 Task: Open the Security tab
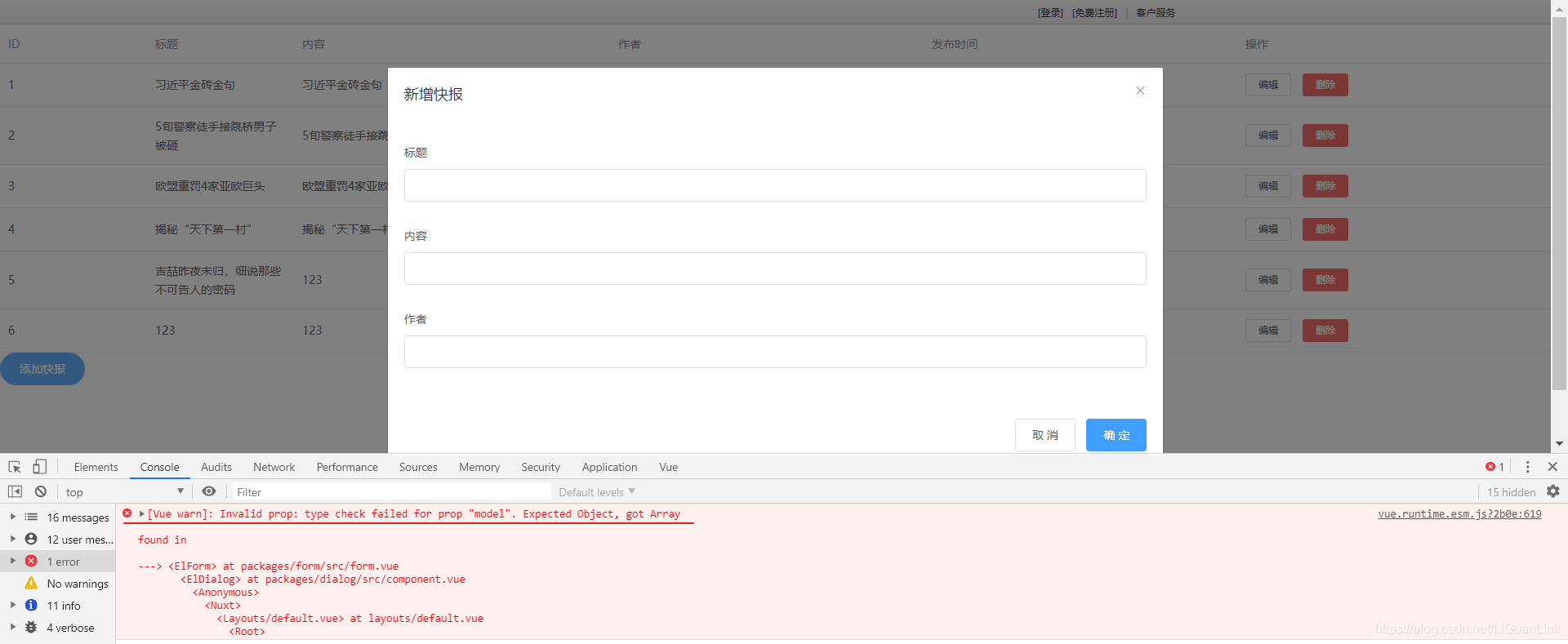[541, 467]
